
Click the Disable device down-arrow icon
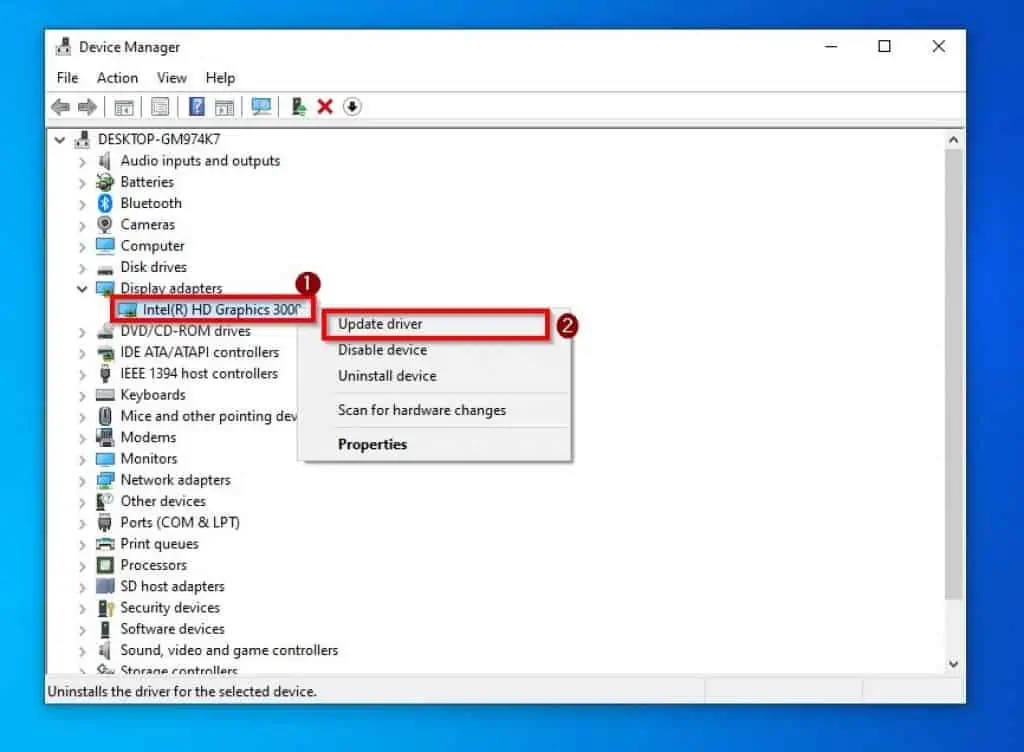click(352, 106)
